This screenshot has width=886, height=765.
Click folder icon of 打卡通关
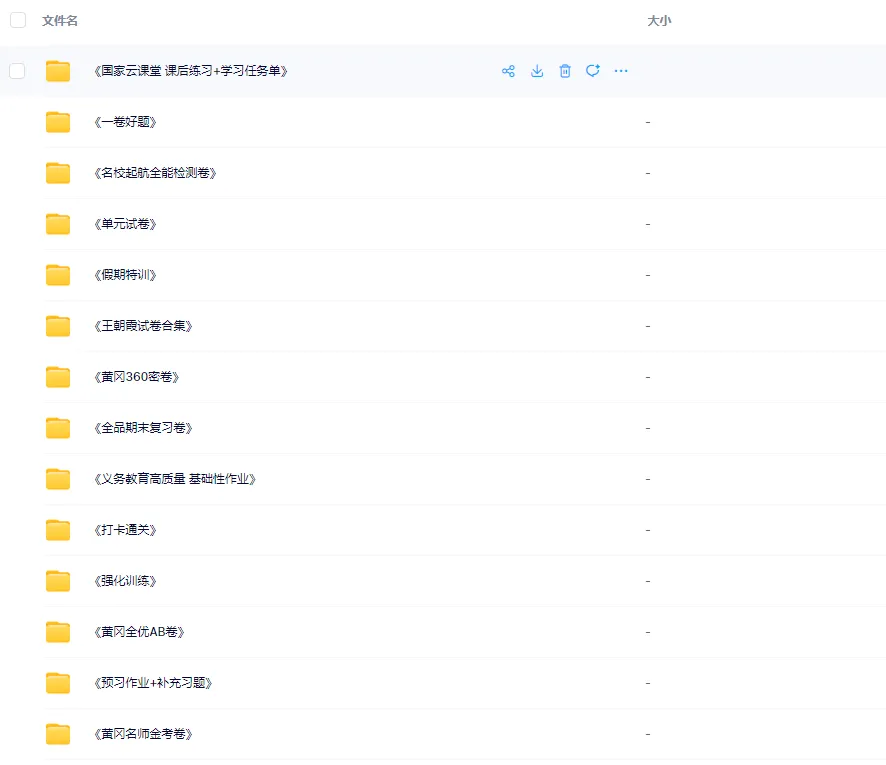click(x=58, y=530)
